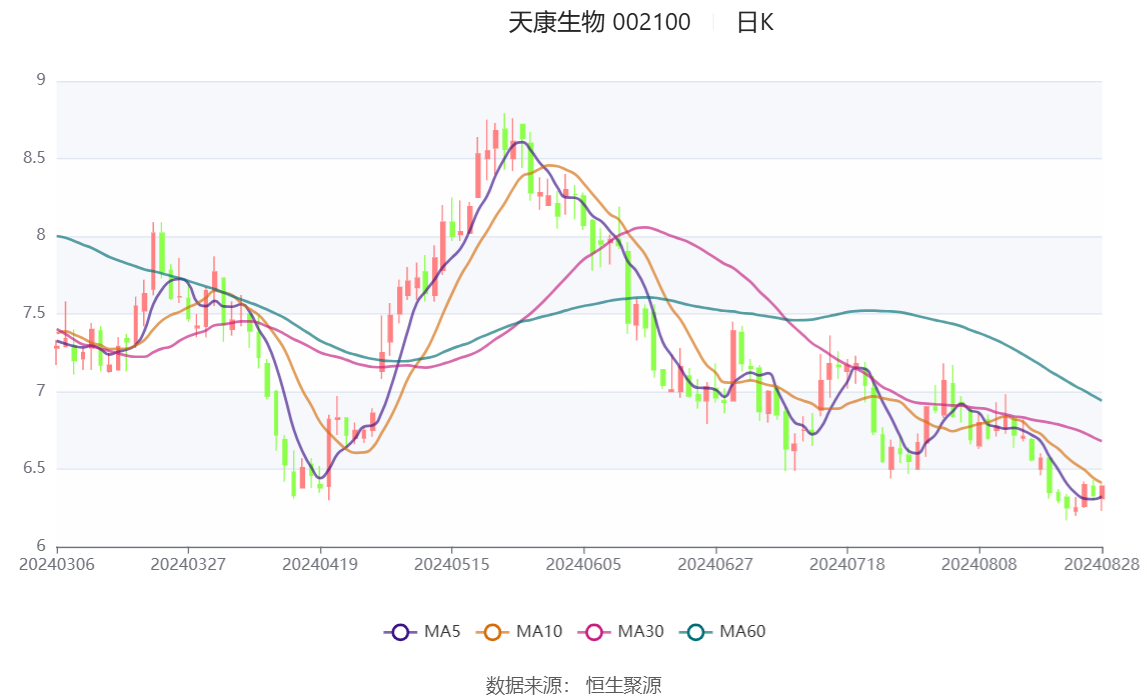
Task: Click the 20240605 date axis label
Action: pos(584,564)
